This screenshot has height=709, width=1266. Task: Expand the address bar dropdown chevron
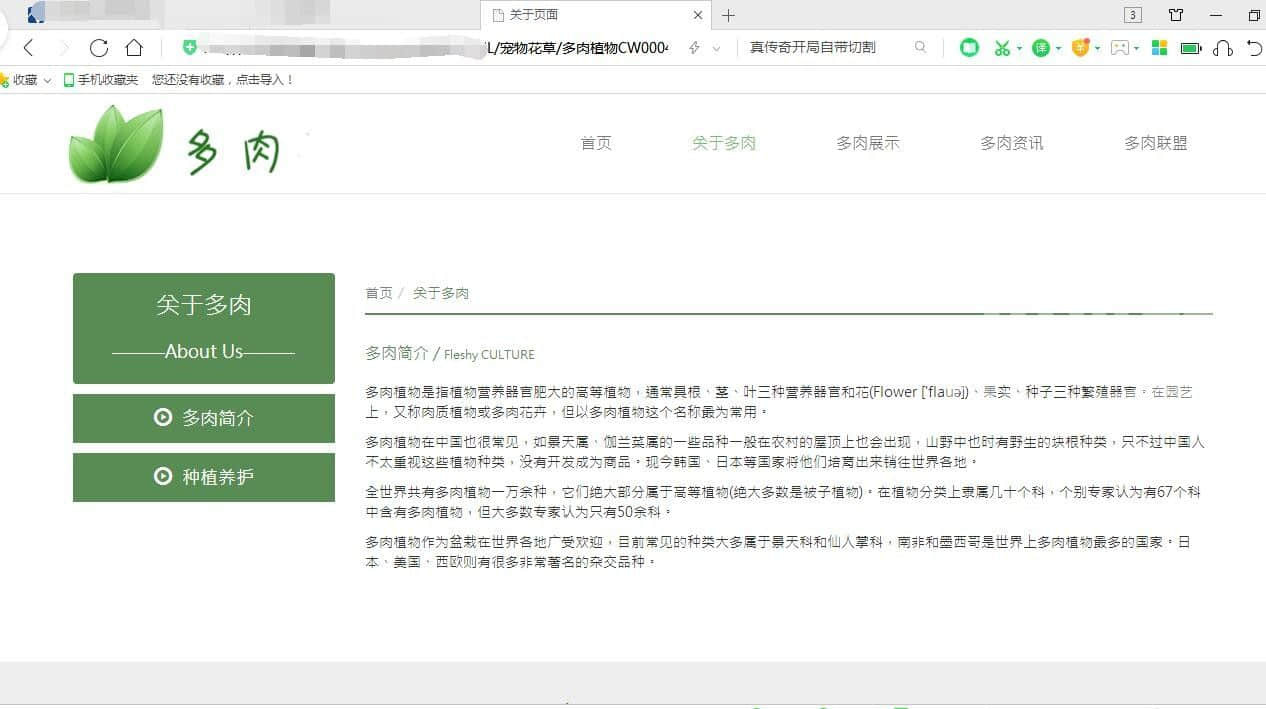click(716, 48)
